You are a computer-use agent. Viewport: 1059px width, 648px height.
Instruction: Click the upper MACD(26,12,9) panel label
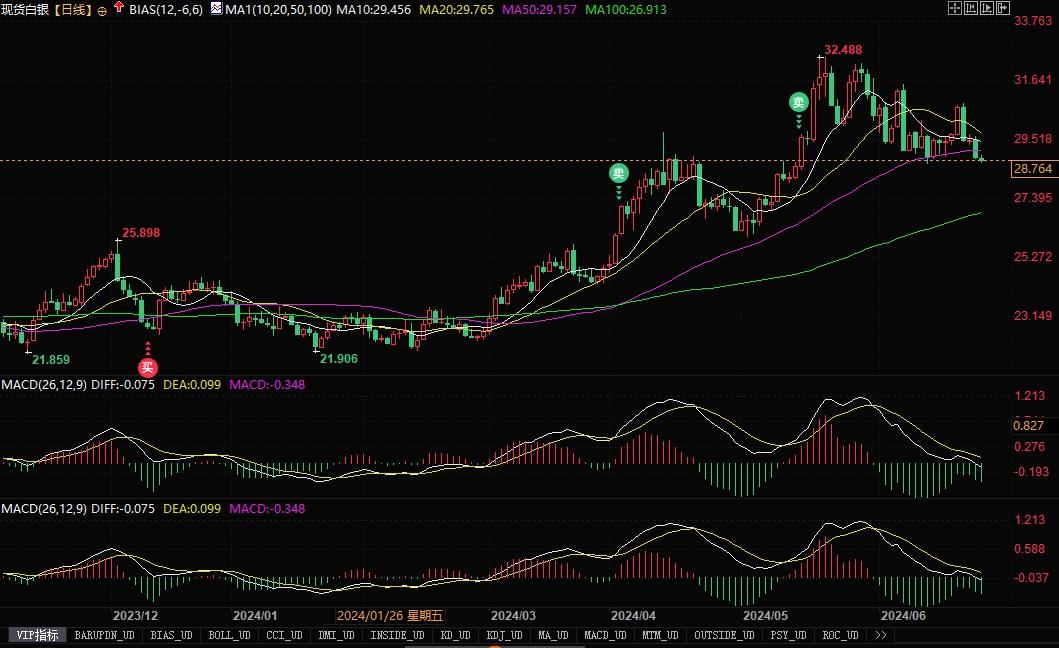pos(43,384)
